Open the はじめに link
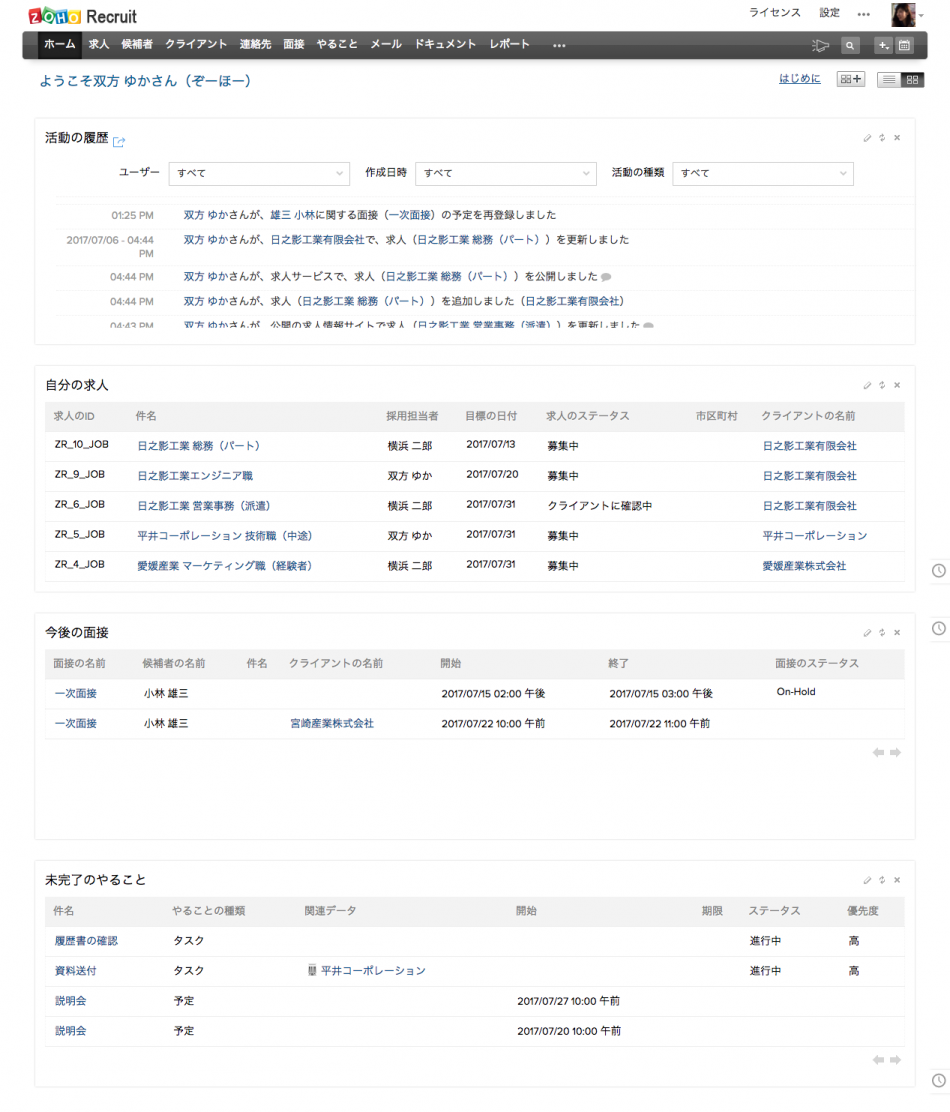The image size is (950, 1112). point(799,78)
